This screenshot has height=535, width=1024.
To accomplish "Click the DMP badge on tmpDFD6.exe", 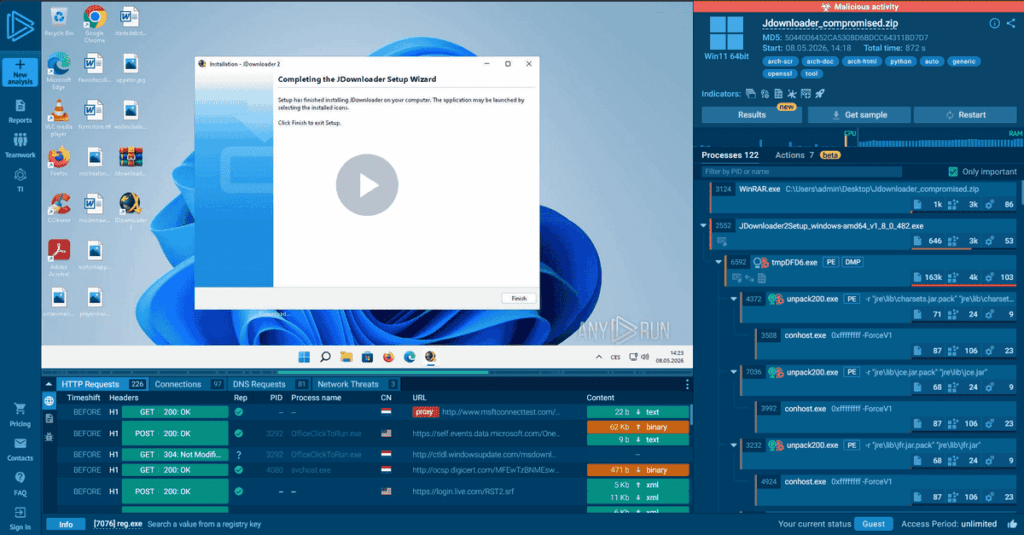I will click(x=852, y=262).
